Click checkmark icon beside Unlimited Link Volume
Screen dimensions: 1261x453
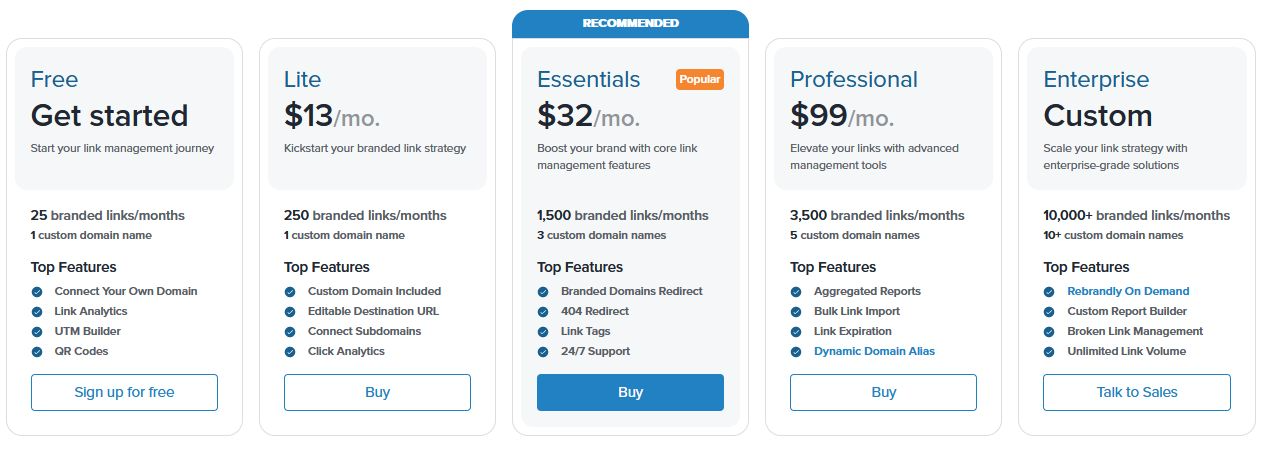1049,352
